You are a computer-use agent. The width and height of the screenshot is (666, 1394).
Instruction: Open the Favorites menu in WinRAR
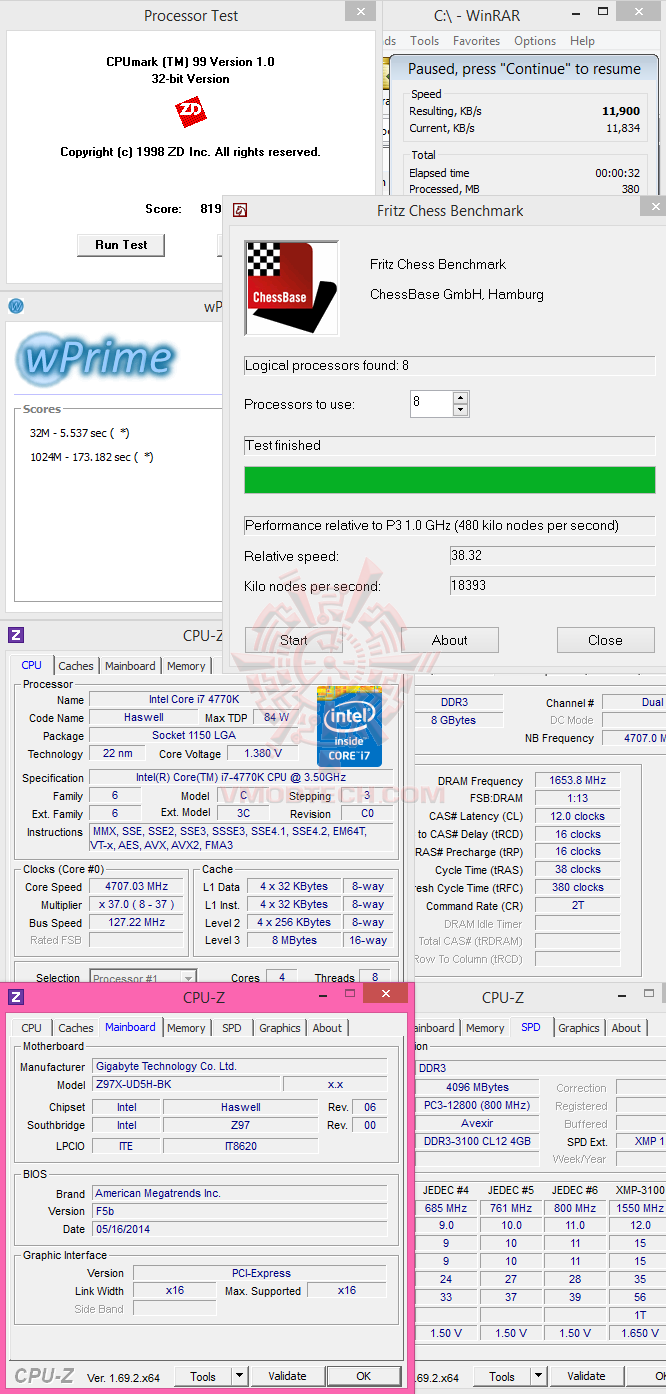pos(476,41)
